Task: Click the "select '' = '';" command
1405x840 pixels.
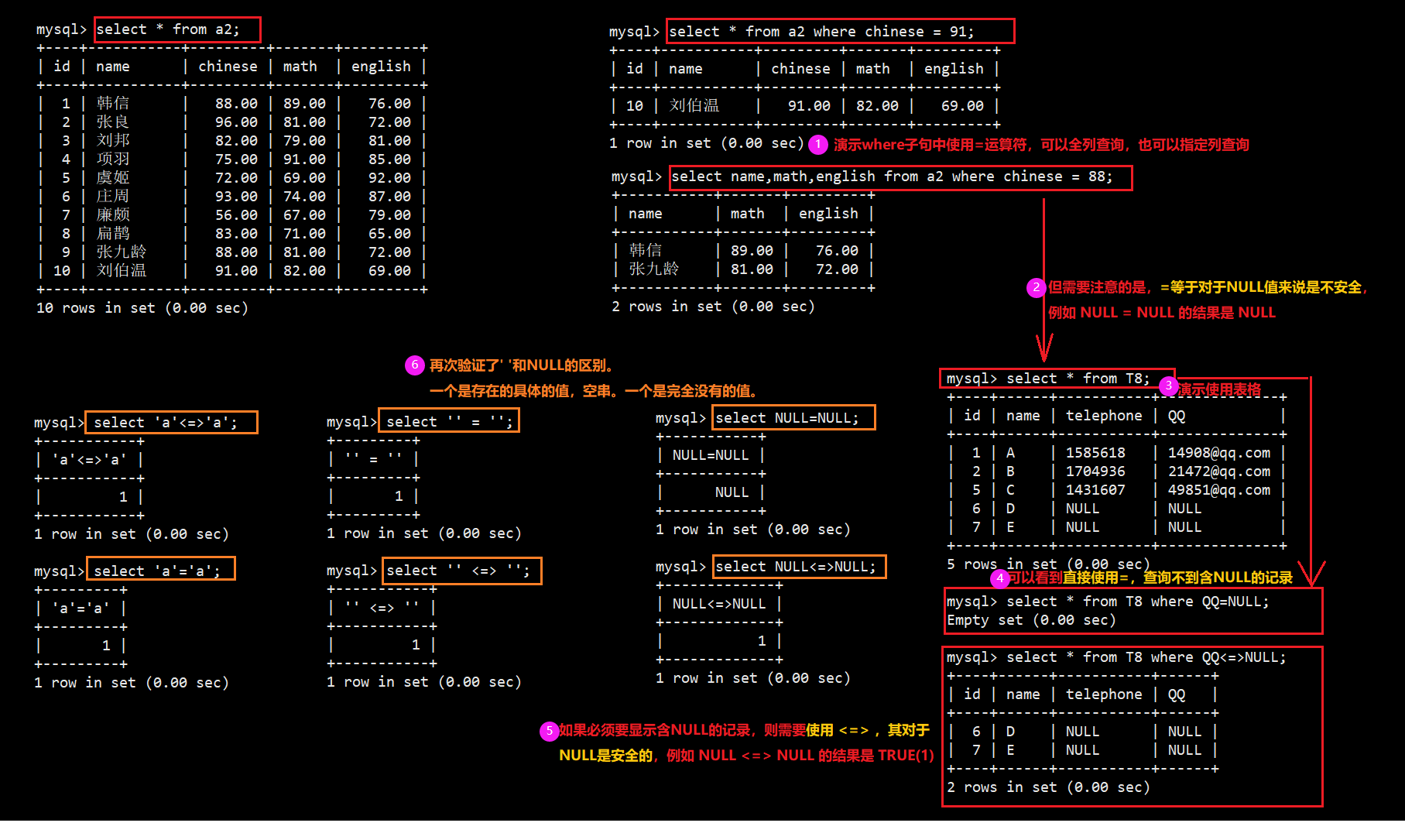Action: 450,422
